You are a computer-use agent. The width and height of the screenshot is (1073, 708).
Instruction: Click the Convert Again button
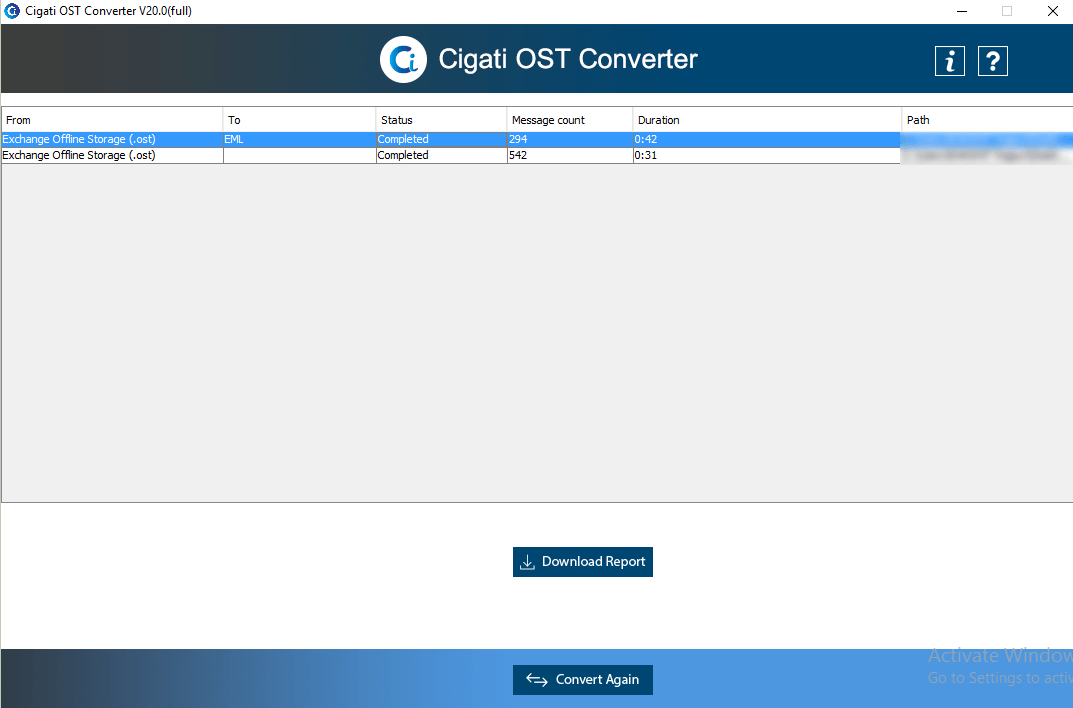583,680
